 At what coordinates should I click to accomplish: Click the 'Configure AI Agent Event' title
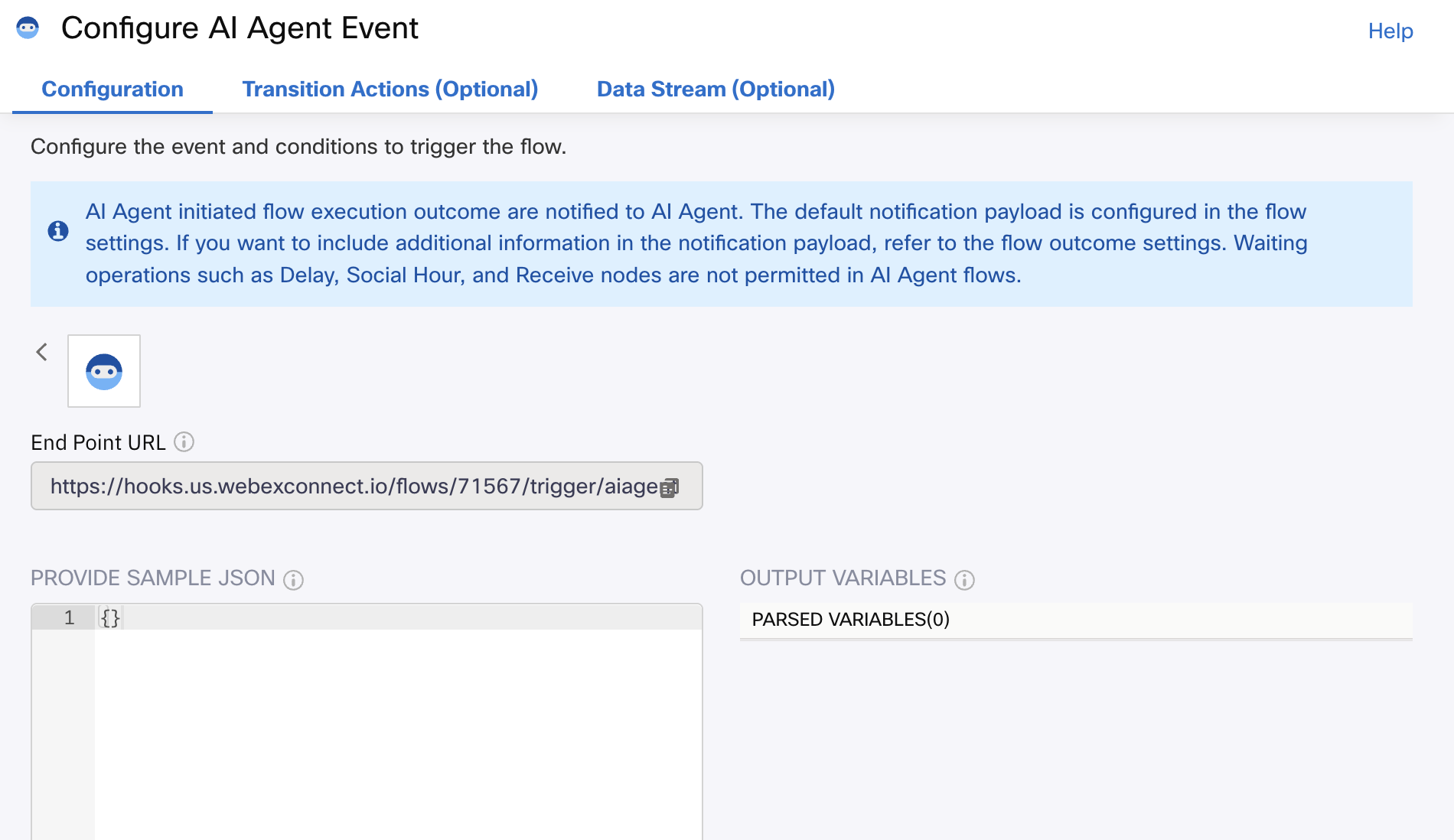240,28
